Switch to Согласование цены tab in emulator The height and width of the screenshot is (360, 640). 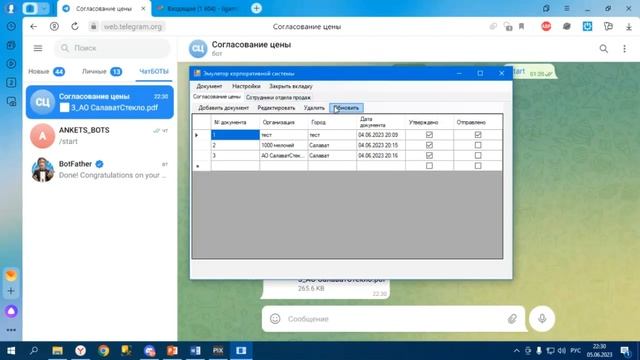pyautogui.click(x=217, y=97)
